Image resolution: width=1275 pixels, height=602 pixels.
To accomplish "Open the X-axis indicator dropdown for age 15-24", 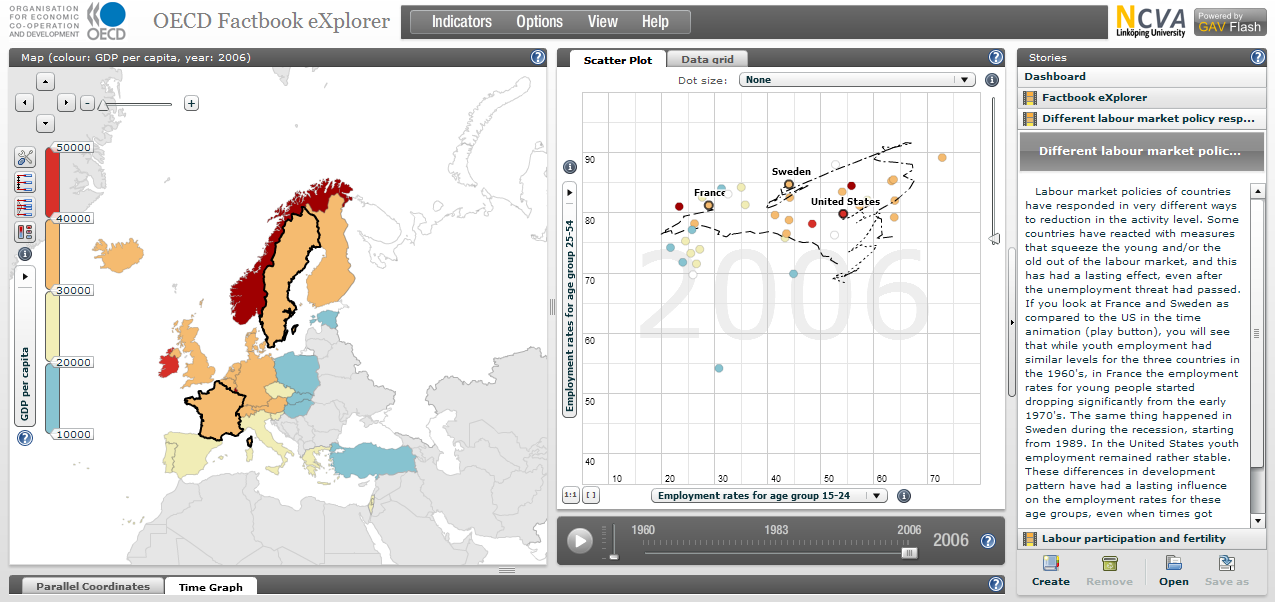I will tap(769, 495).
